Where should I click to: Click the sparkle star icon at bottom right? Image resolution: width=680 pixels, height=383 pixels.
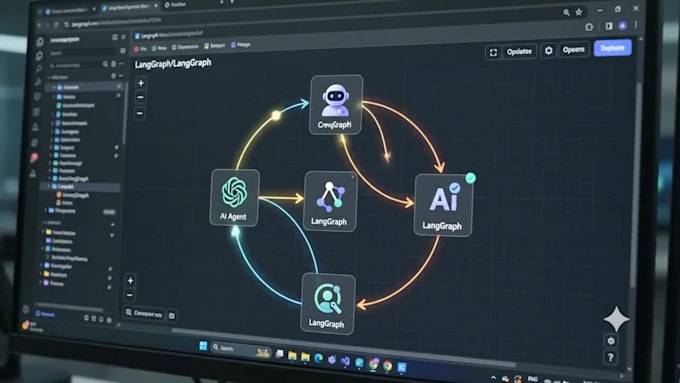click(616, 319)
